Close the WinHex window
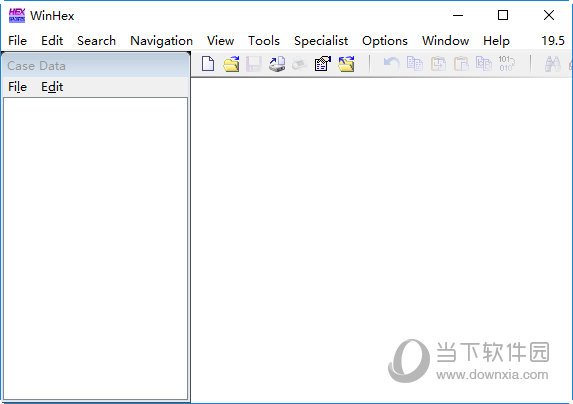The height and width of the screenshot is (404, 573). point(549,15)
